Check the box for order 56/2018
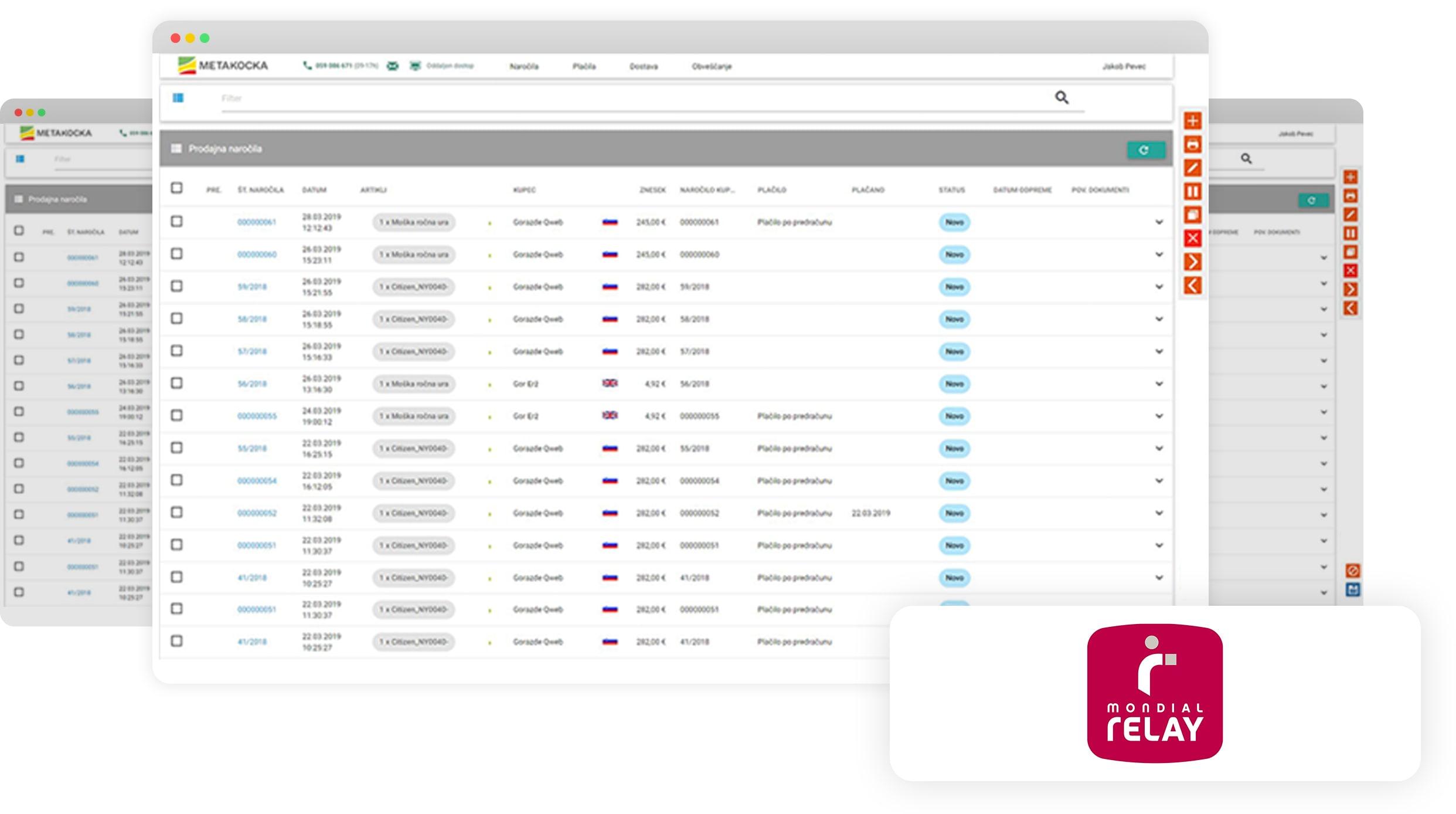 (176, 383)
